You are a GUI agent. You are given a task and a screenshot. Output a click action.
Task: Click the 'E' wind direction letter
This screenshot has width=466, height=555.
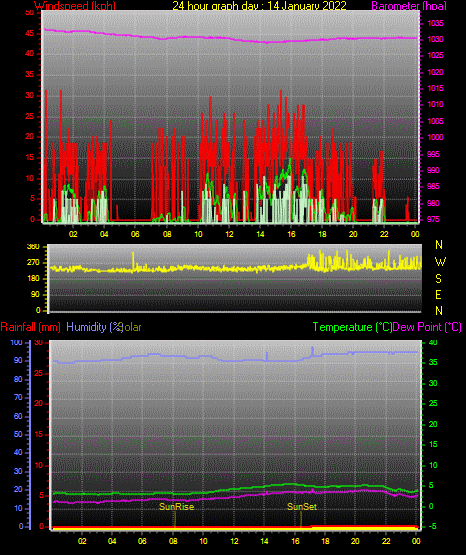pyautogui.click(x=438, y=295)
